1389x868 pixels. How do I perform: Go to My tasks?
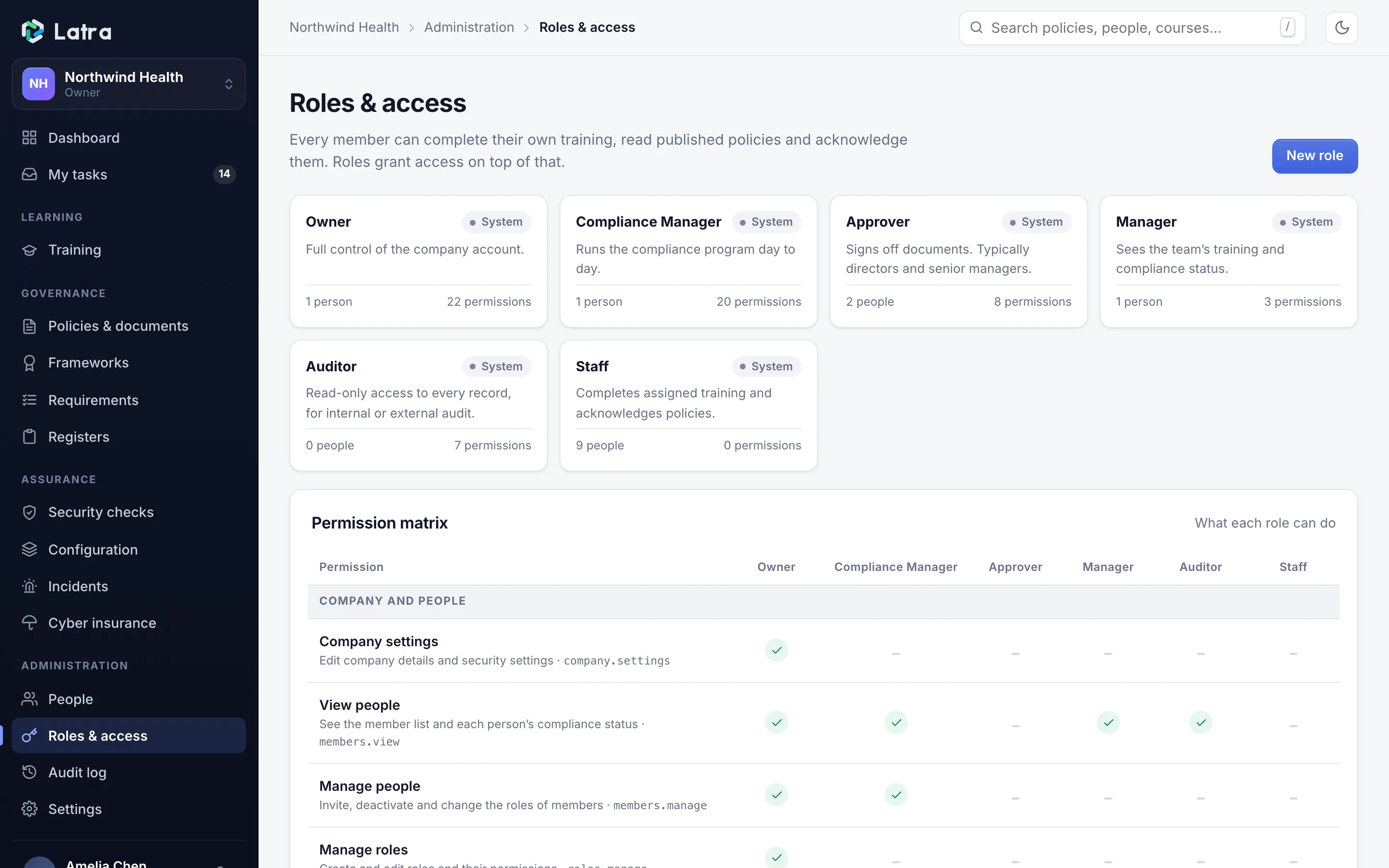coord(129,175)
